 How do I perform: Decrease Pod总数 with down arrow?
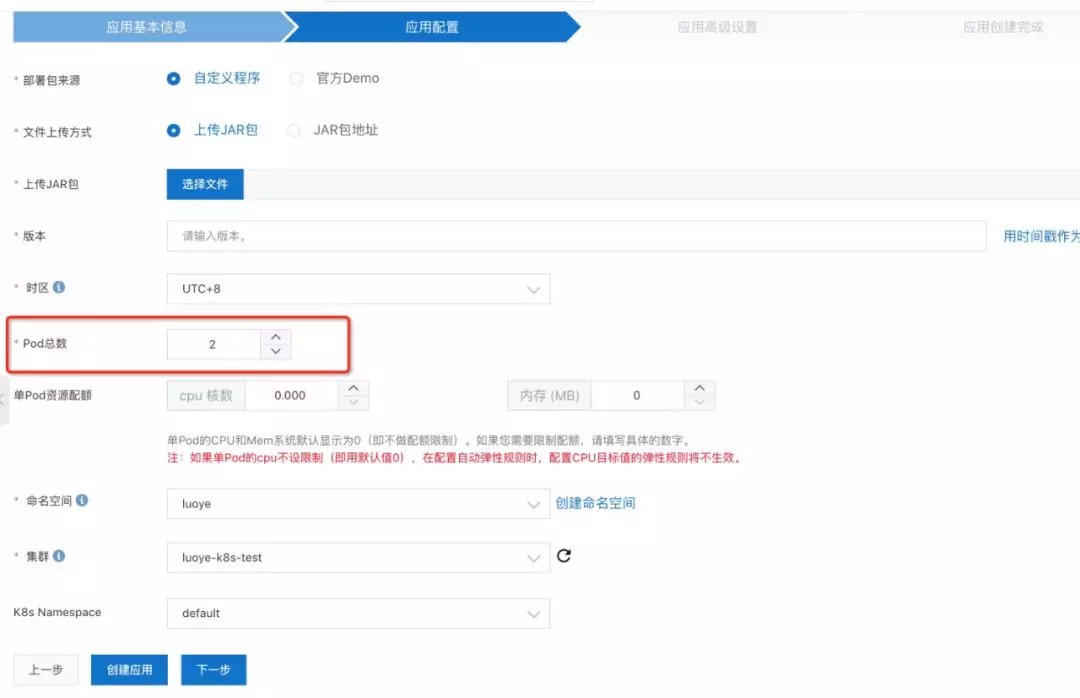(276, 351)
